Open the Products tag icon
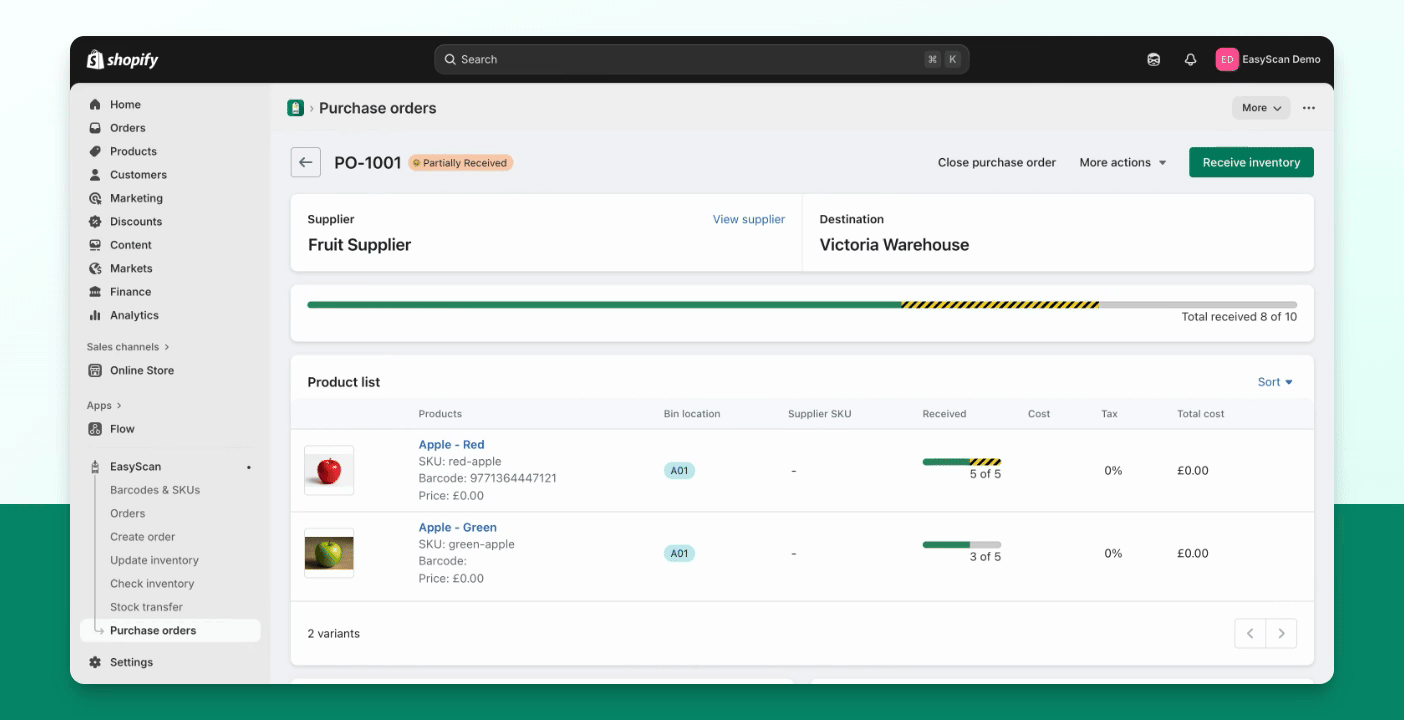 pyautogui.click(x=95, y=152)
